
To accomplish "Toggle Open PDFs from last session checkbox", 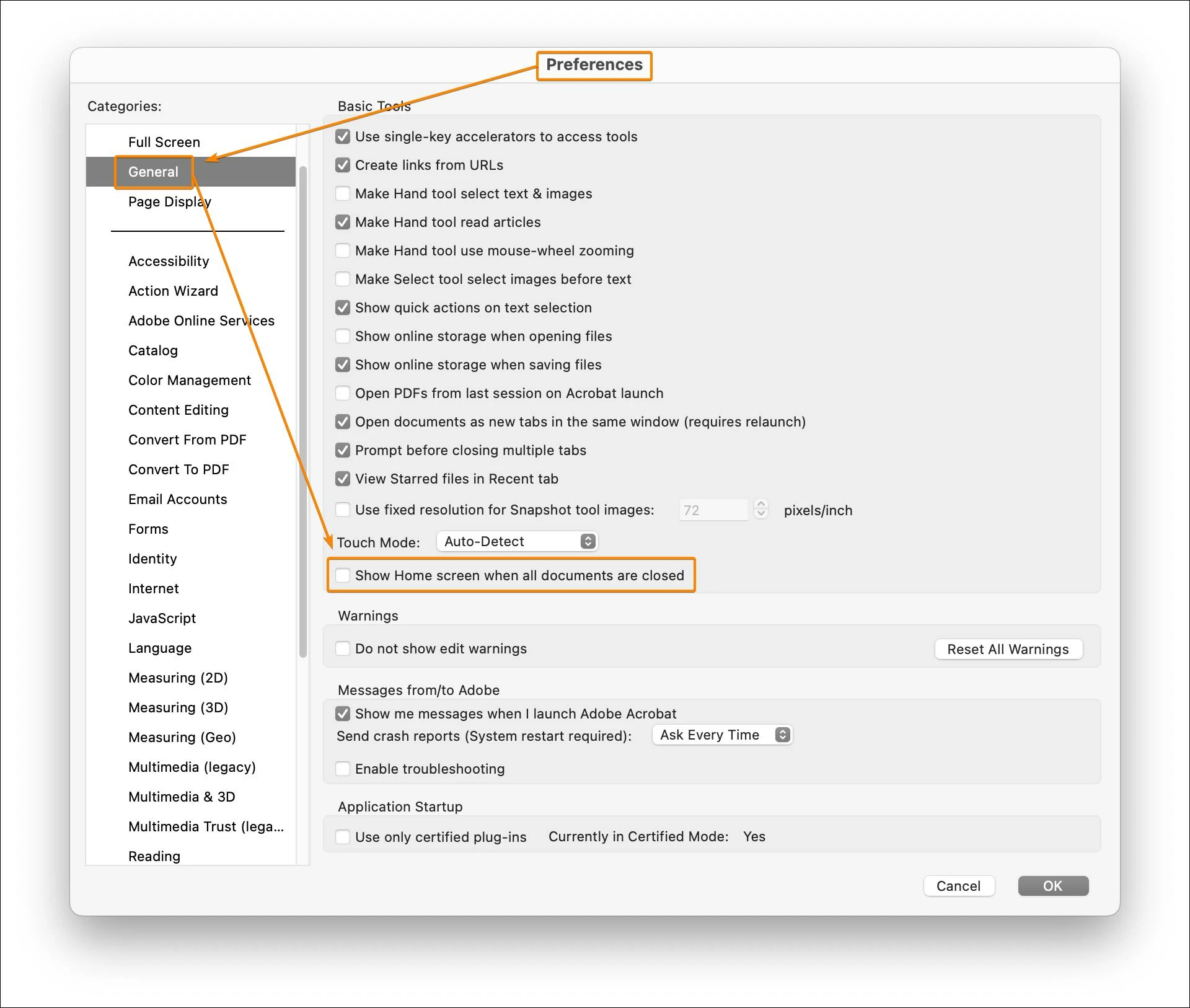I will [343, 393].
